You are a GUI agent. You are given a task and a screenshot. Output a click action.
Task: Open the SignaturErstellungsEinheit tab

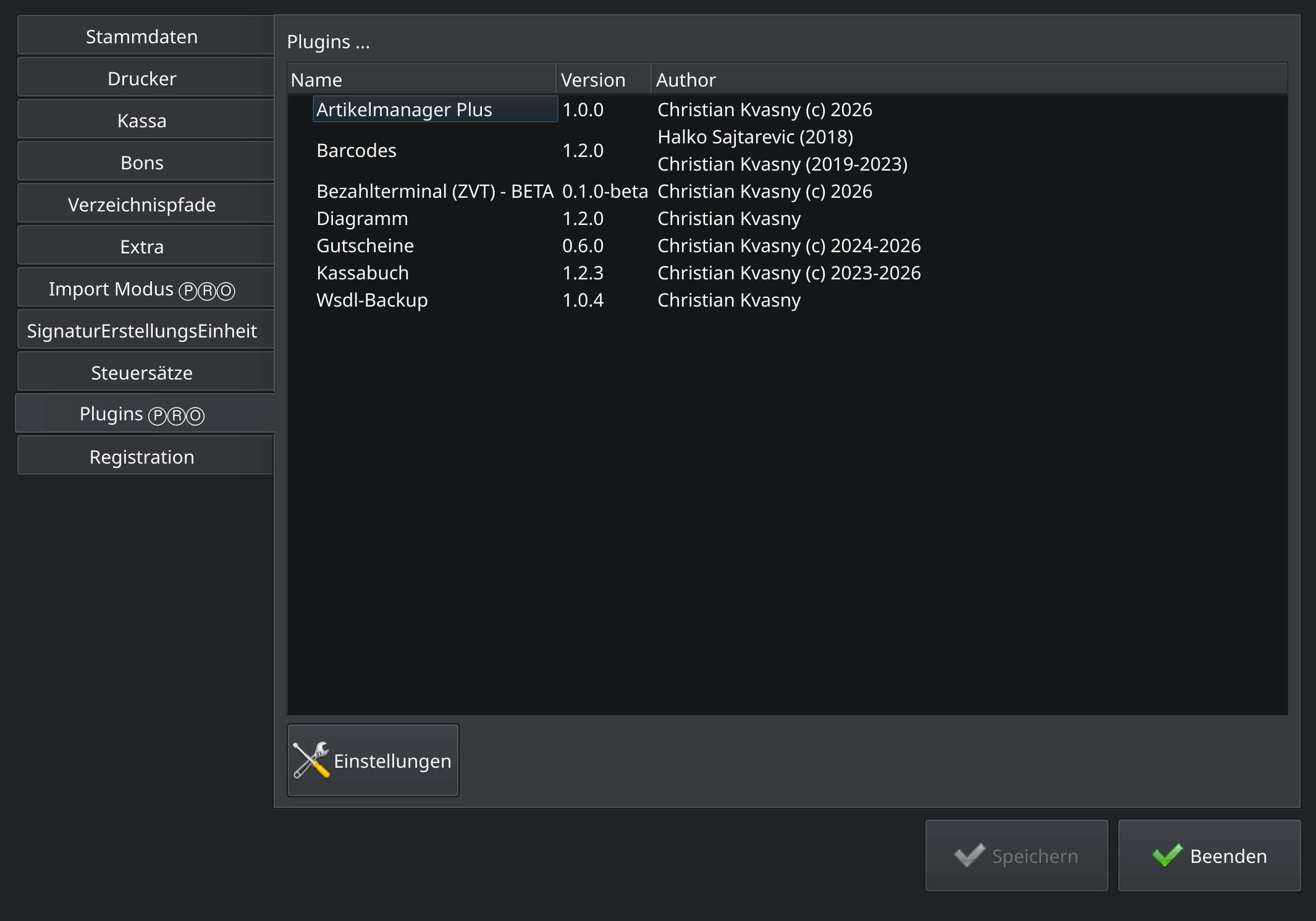pos(145,331)
